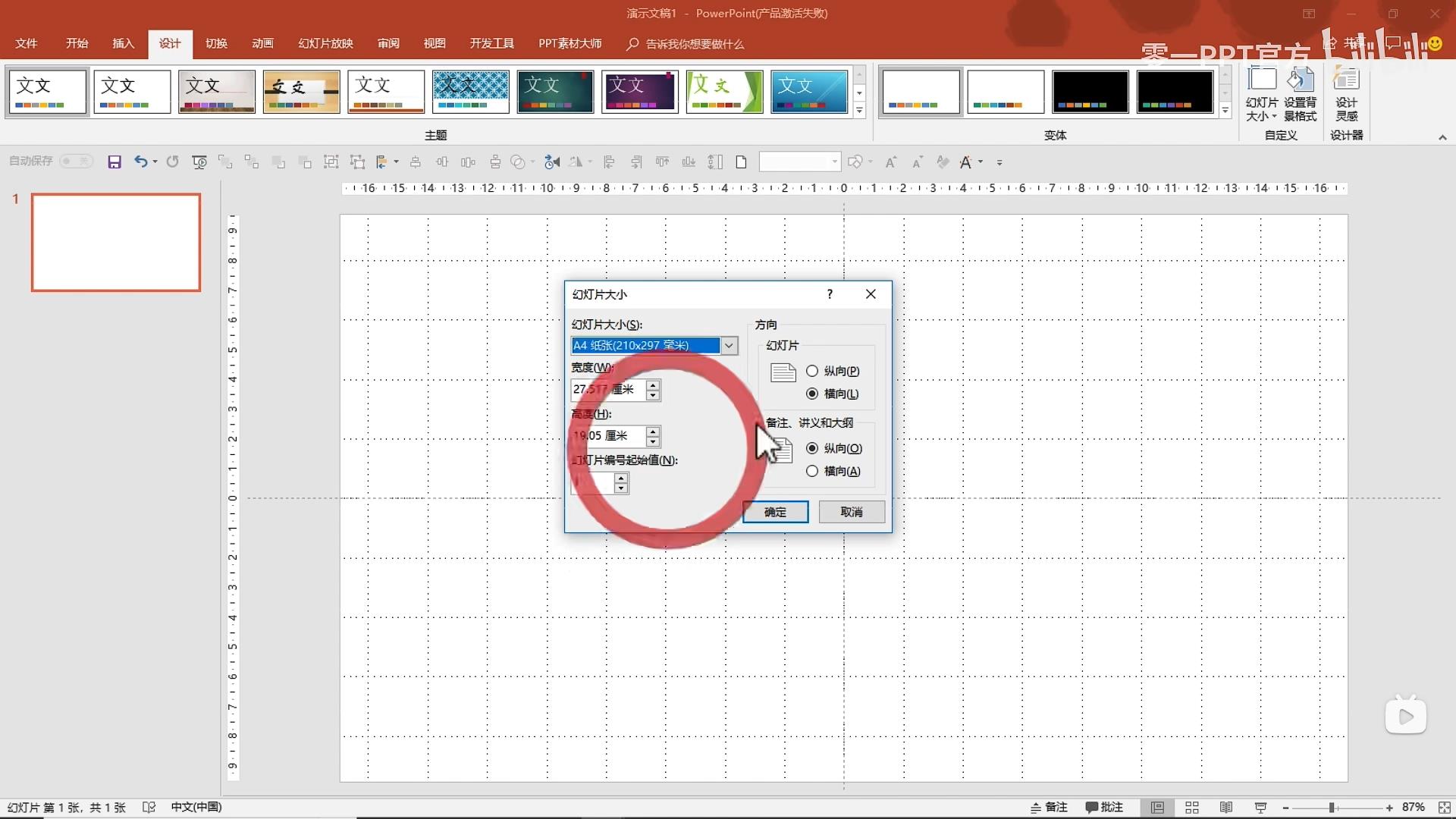The height and width of the screenshot is (819, 1456).
Task: Open 设计灵感 (Design Ideas) button
Action: coord(1347,94)
